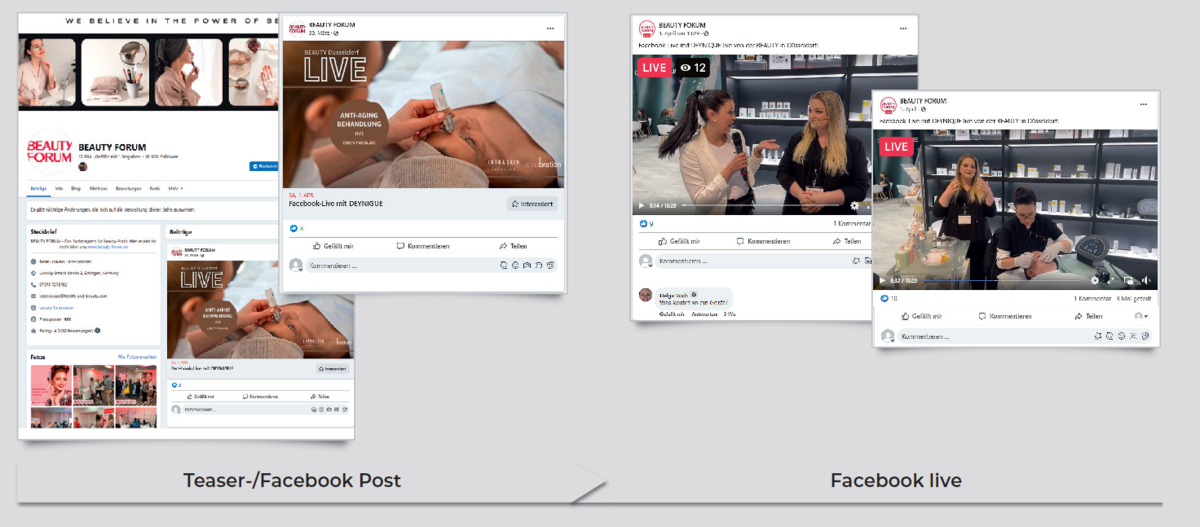
Task: Click the viewer count eye icon showing 12
Action: click(x=692, y=68)
